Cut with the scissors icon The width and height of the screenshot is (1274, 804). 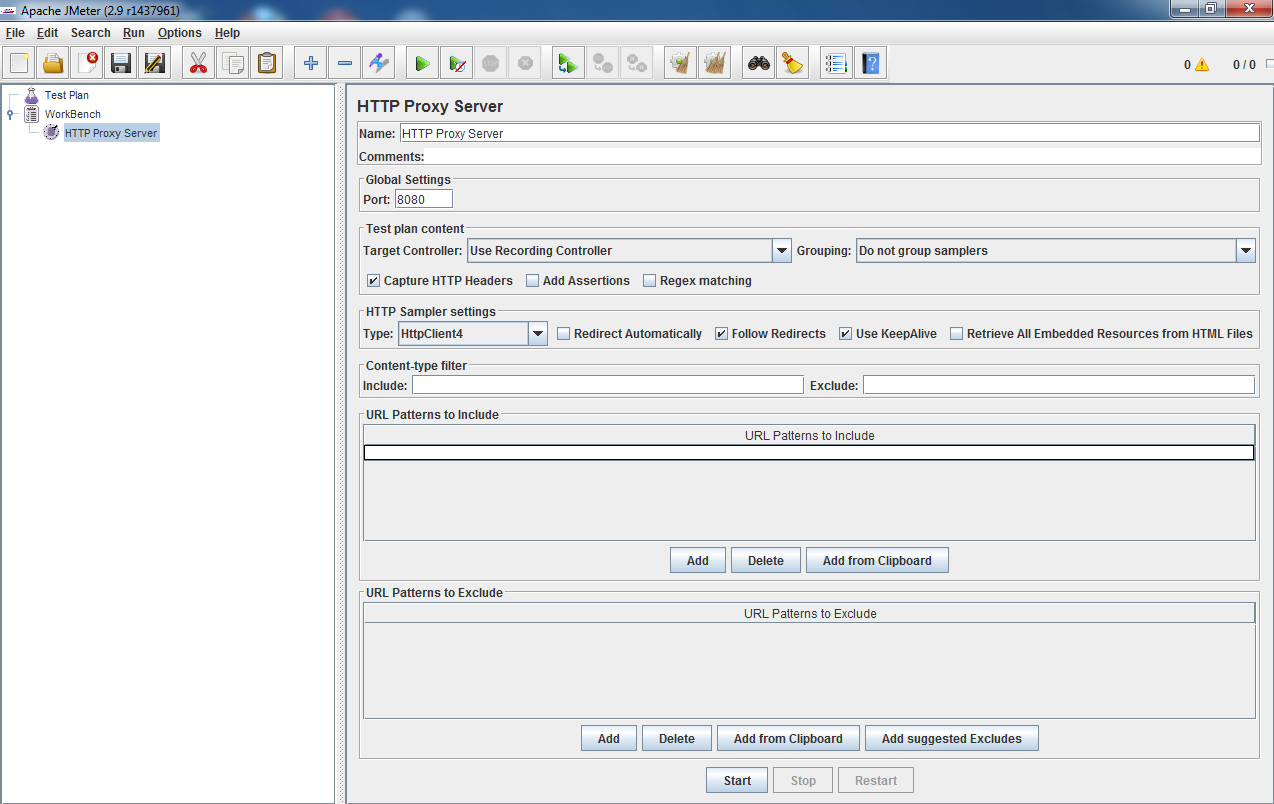(199, 64)
